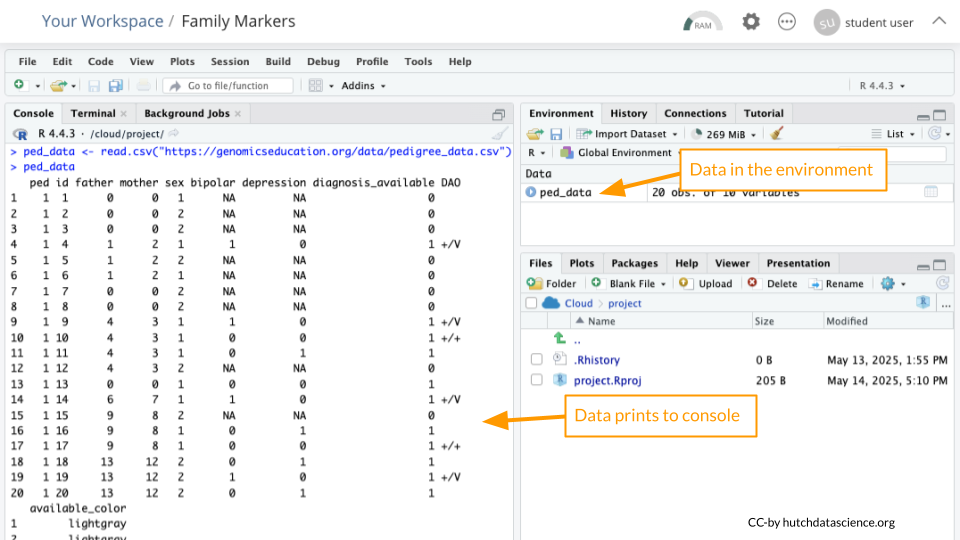Open the RAM usage gauge

[x=702, y=22]
